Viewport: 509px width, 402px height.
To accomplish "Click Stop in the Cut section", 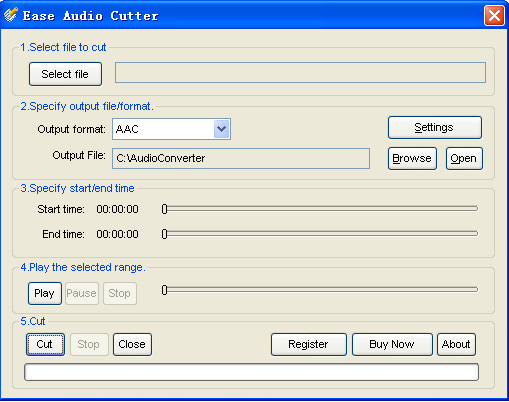I will [89, 344].
